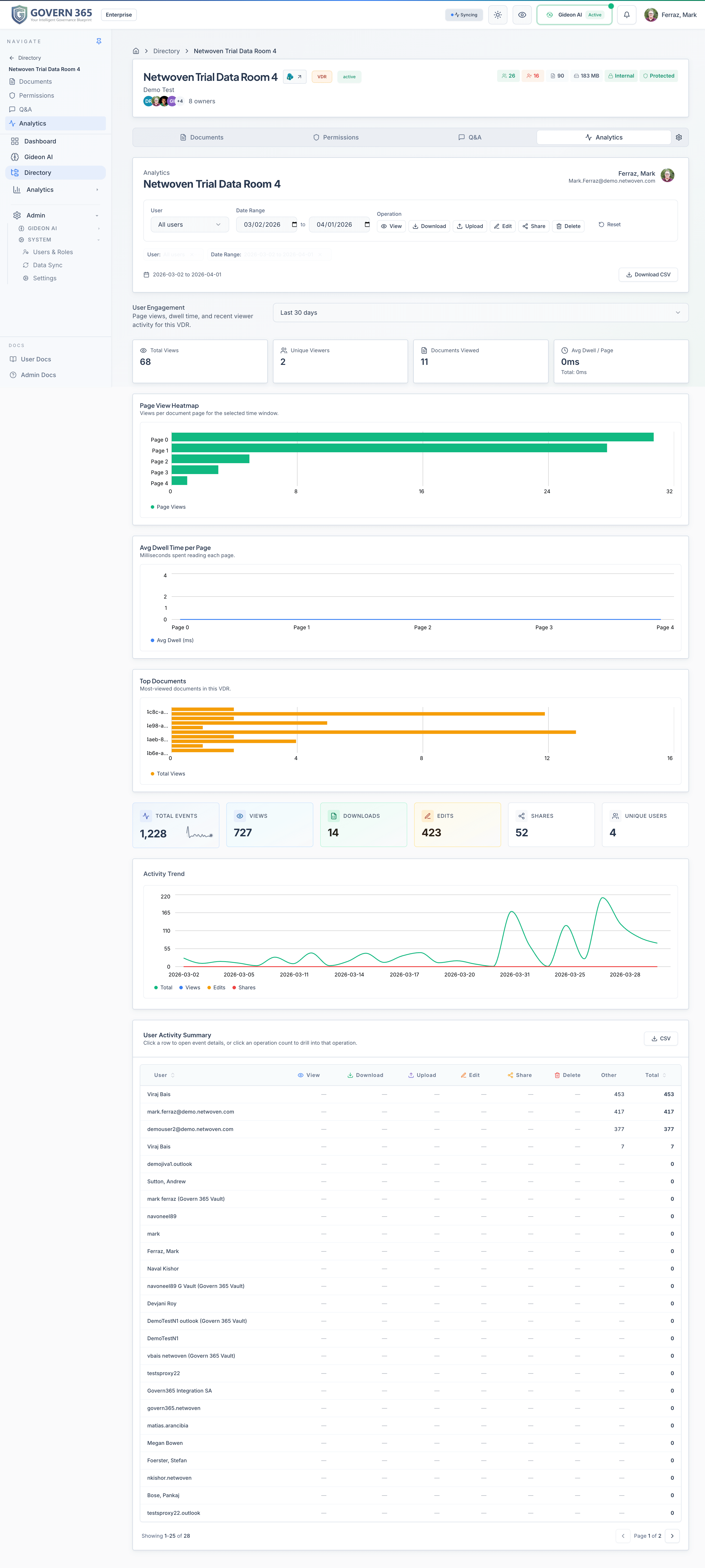The image size is (705, 1568).
Task: Open the Last 30 days dropdown
Action: pos(481,313)
